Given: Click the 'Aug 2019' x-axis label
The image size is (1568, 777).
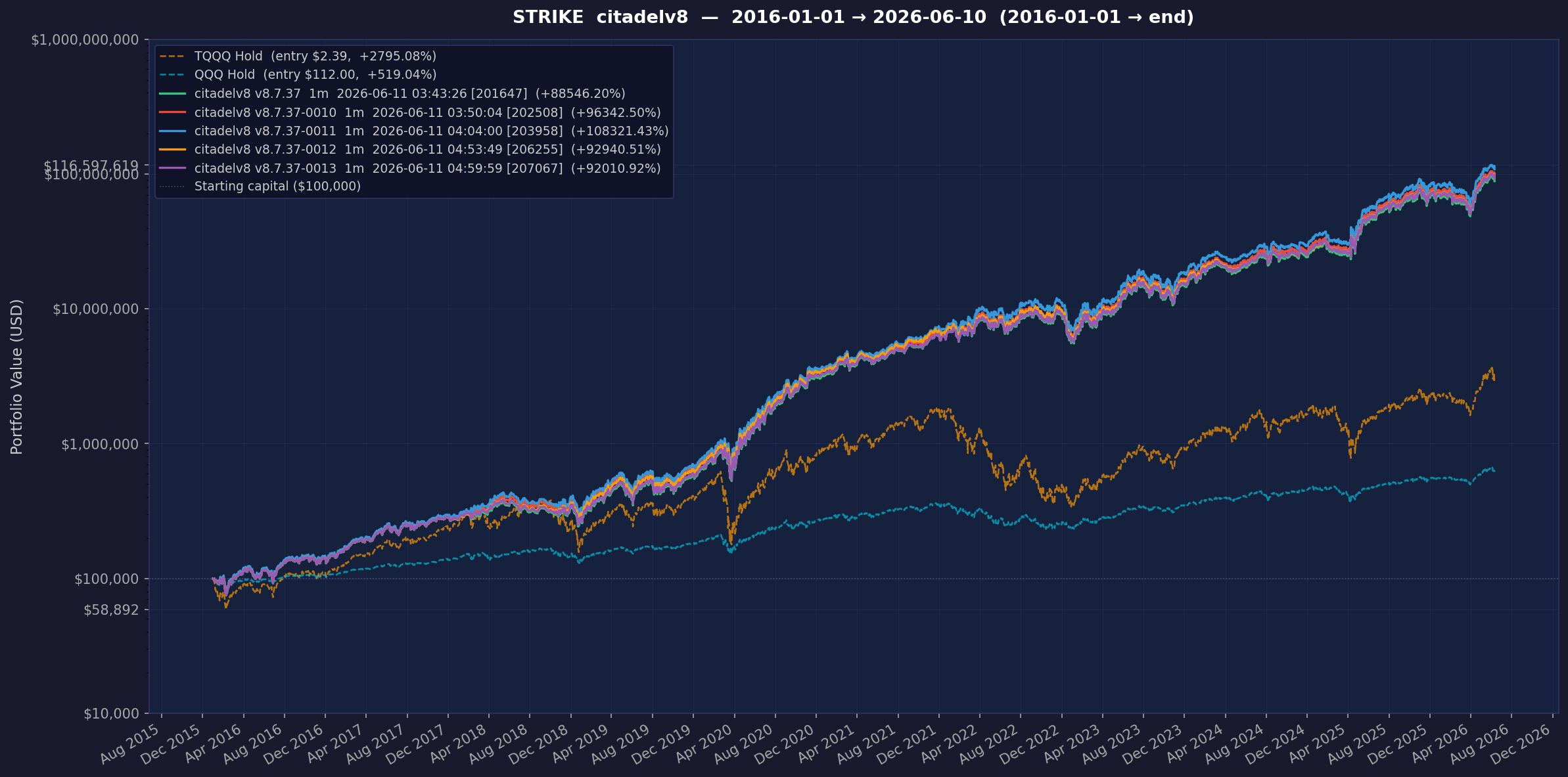Looking at the screenshot, I should 620,744.
